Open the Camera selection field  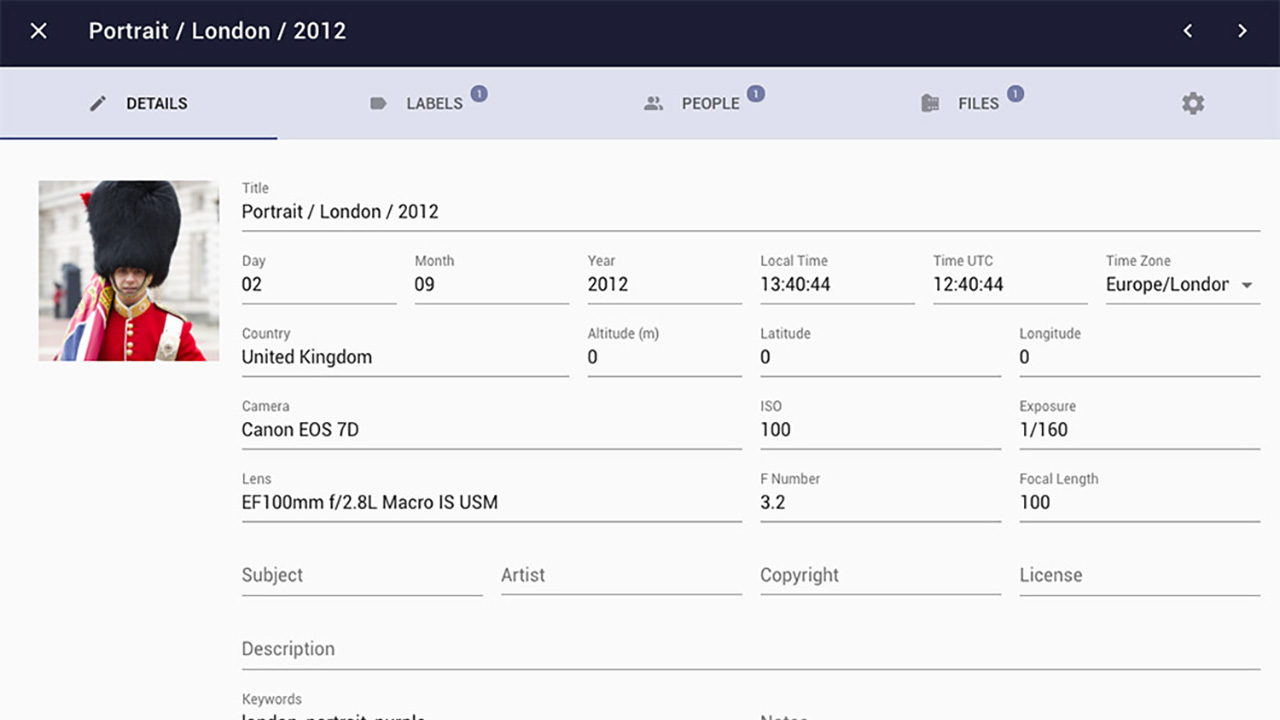[490, 430]
